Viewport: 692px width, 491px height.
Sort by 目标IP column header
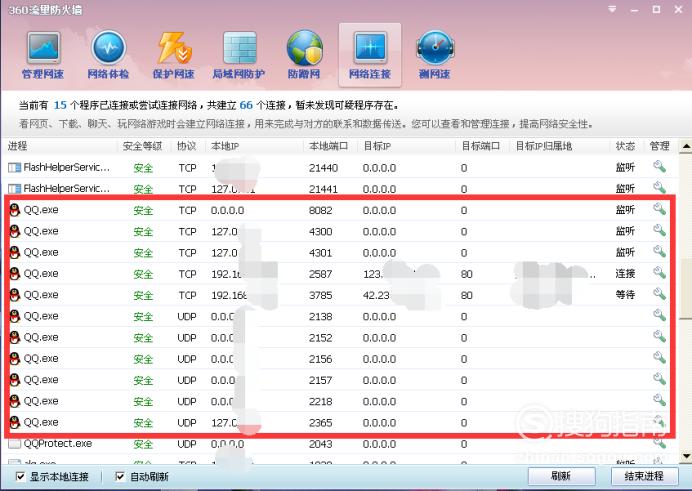click(377, 146)
